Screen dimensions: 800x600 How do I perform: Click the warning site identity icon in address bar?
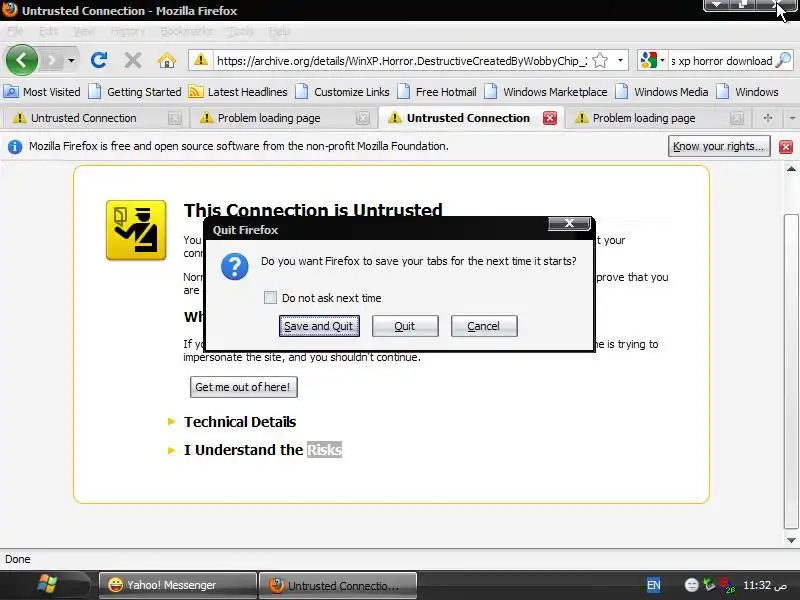[x=201, y=60]
